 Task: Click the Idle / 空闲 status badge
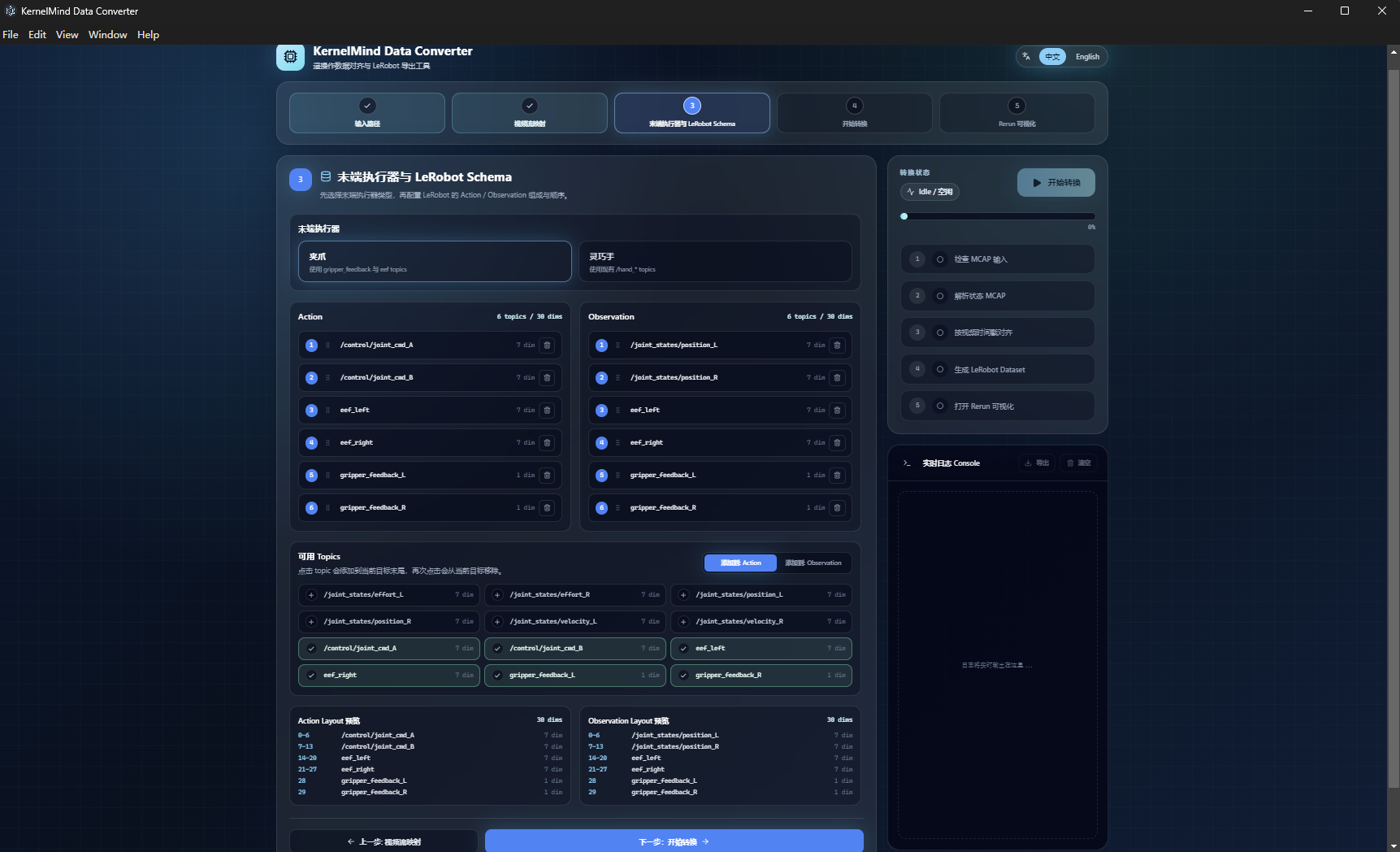tap(930, 192)
